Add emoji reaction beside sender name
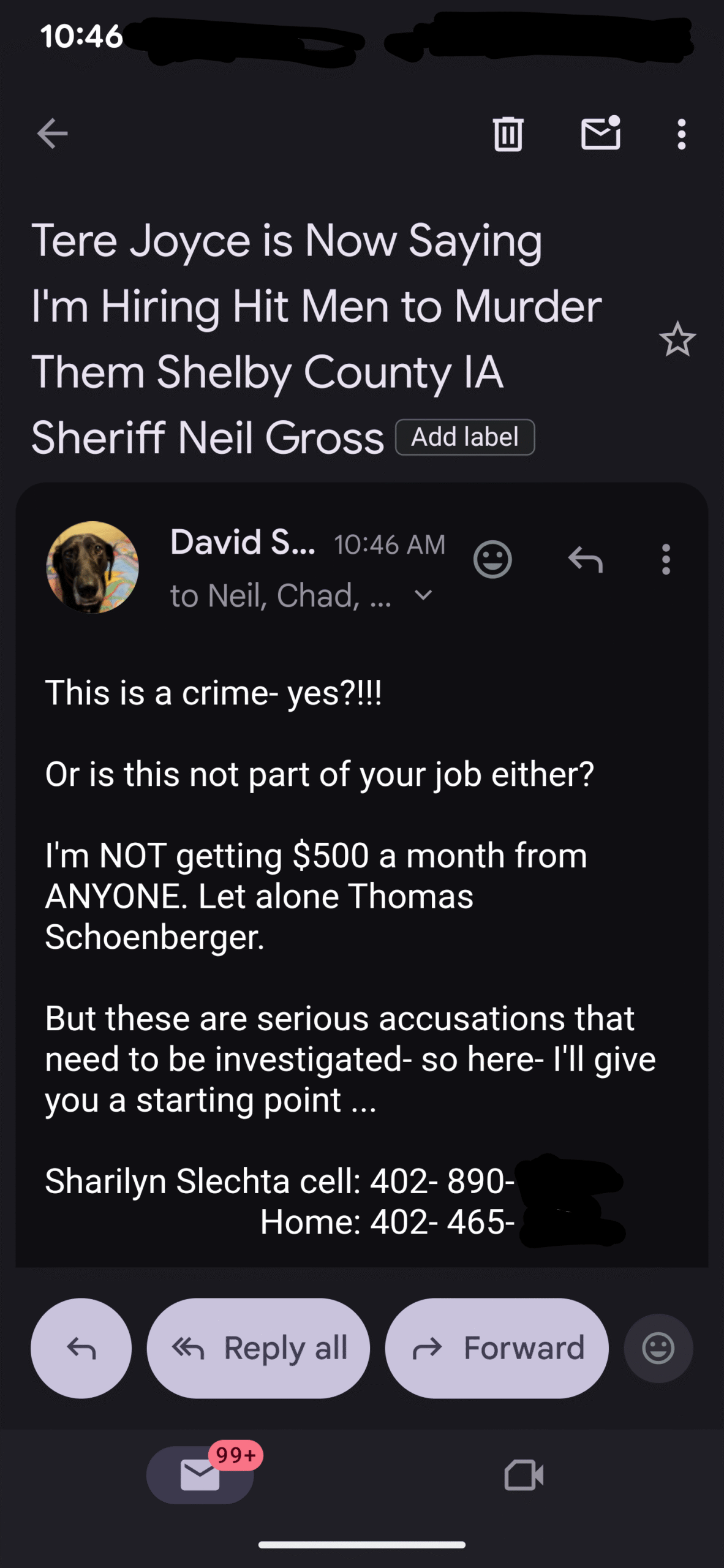This screenshot has height=1568, width=724. (492, 559)
